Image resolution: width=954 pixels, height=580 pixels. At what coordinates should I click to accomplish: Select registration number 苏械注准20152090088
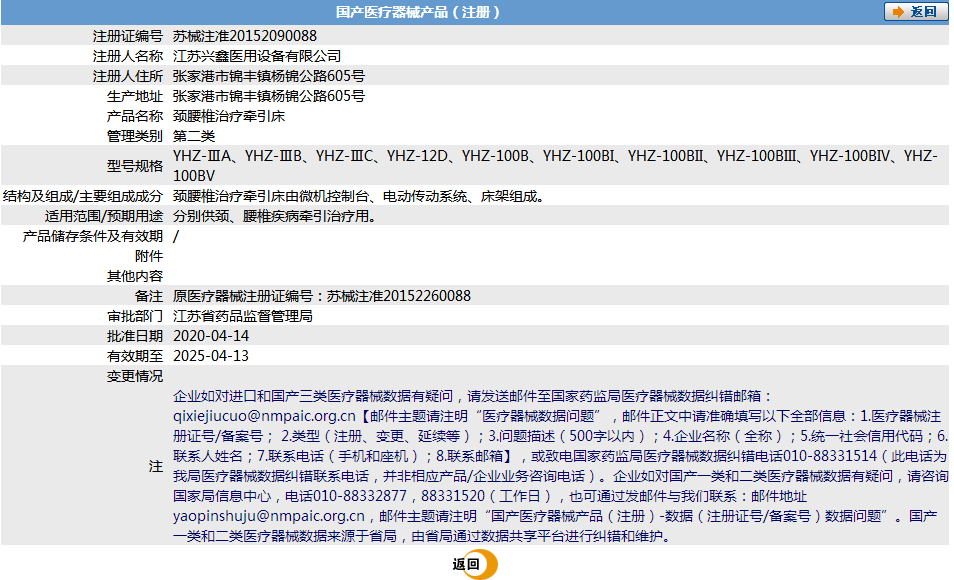[245, 36]
